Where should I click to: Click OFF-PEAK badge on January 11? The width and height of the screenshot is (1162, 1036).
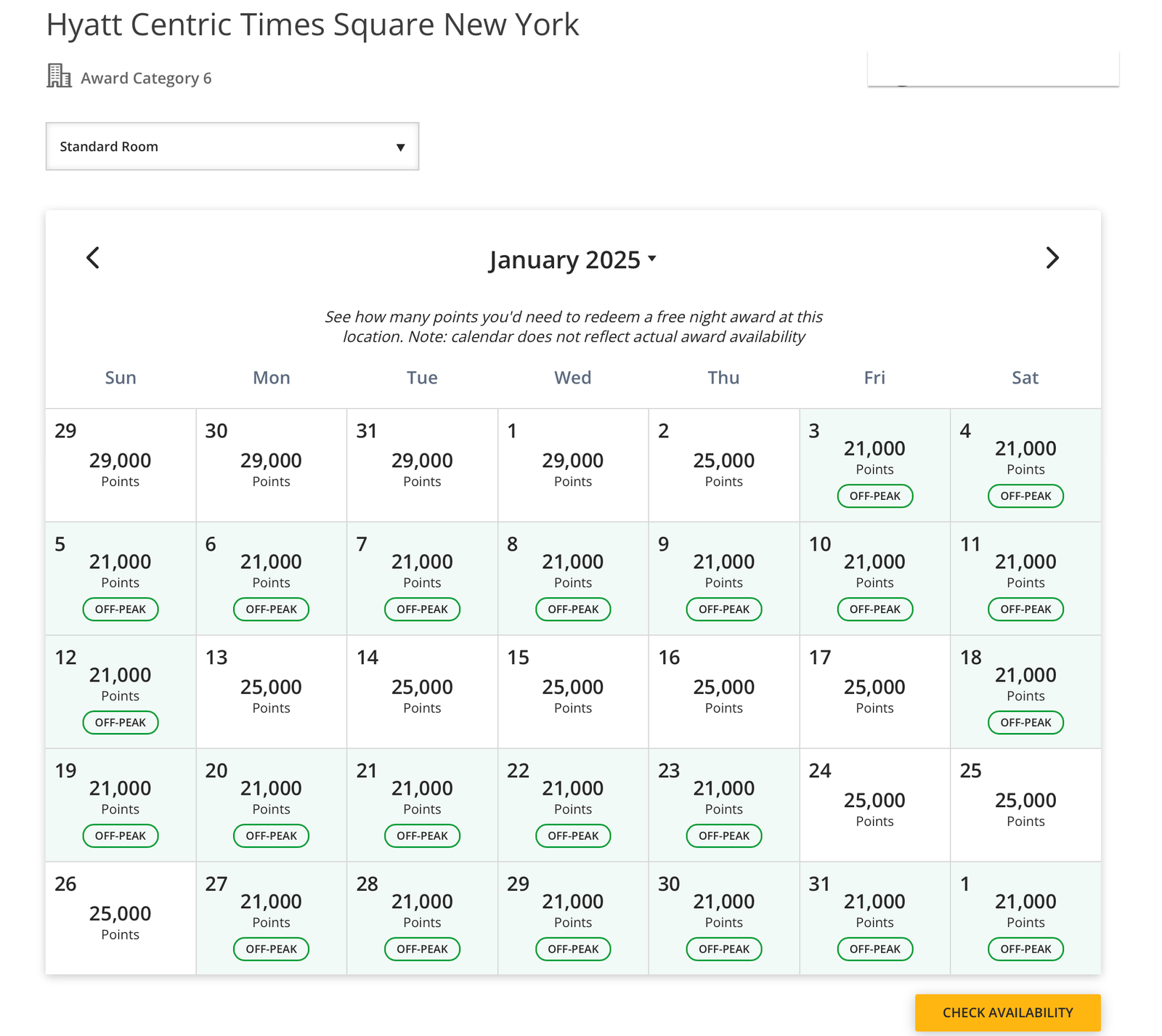pyautogui.click(x=1025, y=610)
